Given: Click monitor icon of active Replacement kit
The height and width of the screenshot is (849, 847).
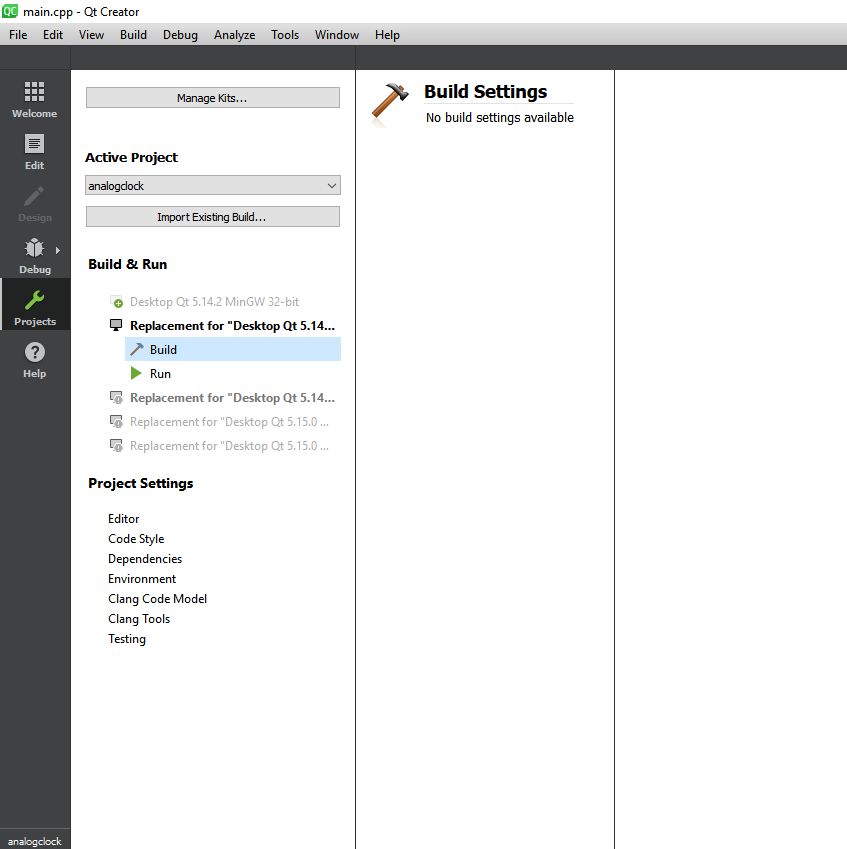Looking at the screenshot, I should 116,325.
